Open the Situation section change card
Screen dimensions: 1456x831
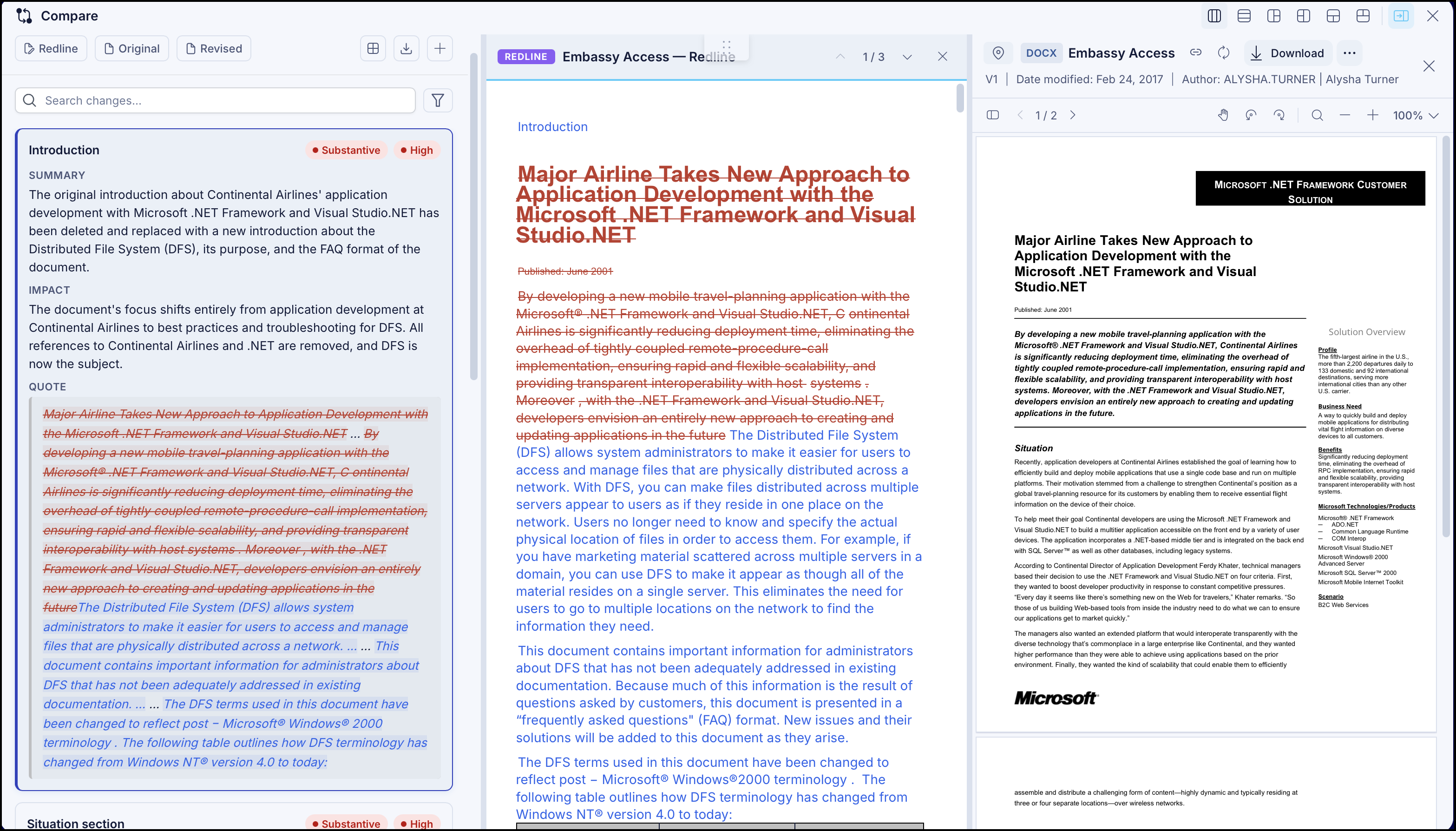234,817
